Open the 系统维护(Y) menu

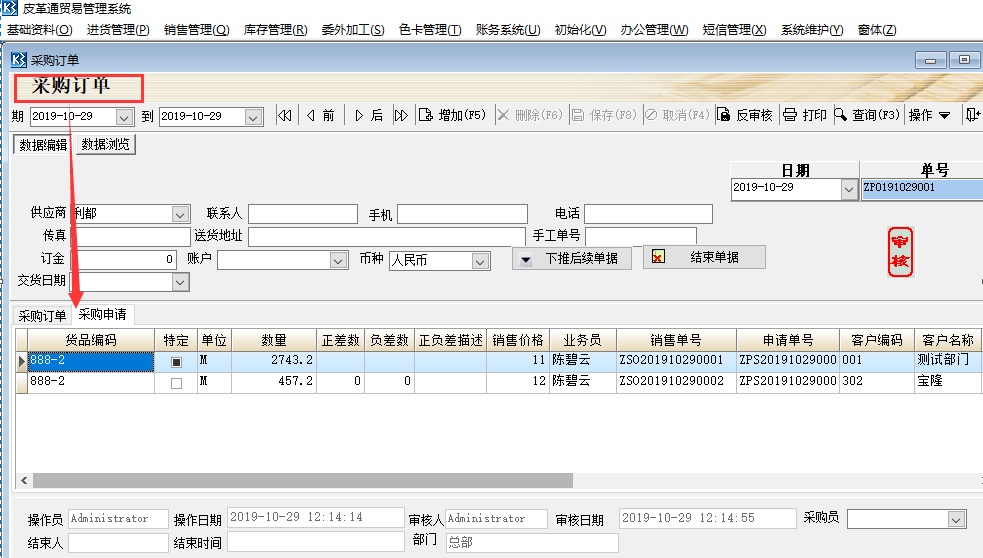[x=812, y=29]
